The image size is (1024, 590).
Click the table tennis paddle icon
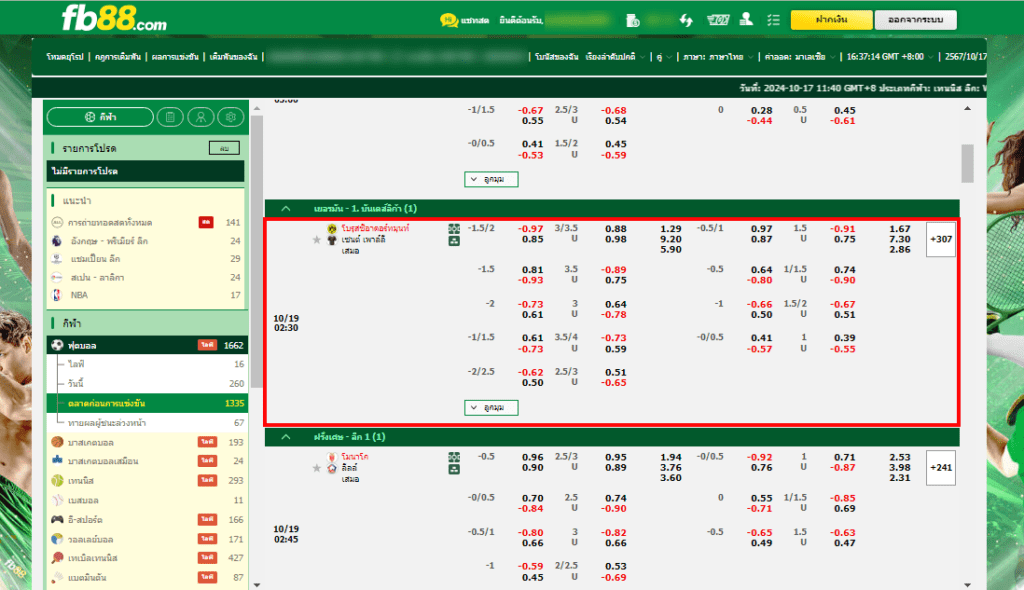57,558
